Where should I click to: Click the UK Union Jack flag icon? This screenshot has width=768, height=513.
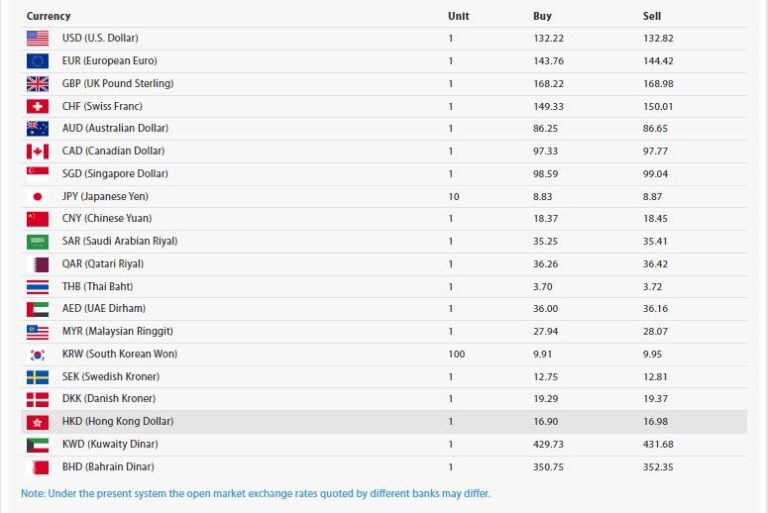[37, 83]
